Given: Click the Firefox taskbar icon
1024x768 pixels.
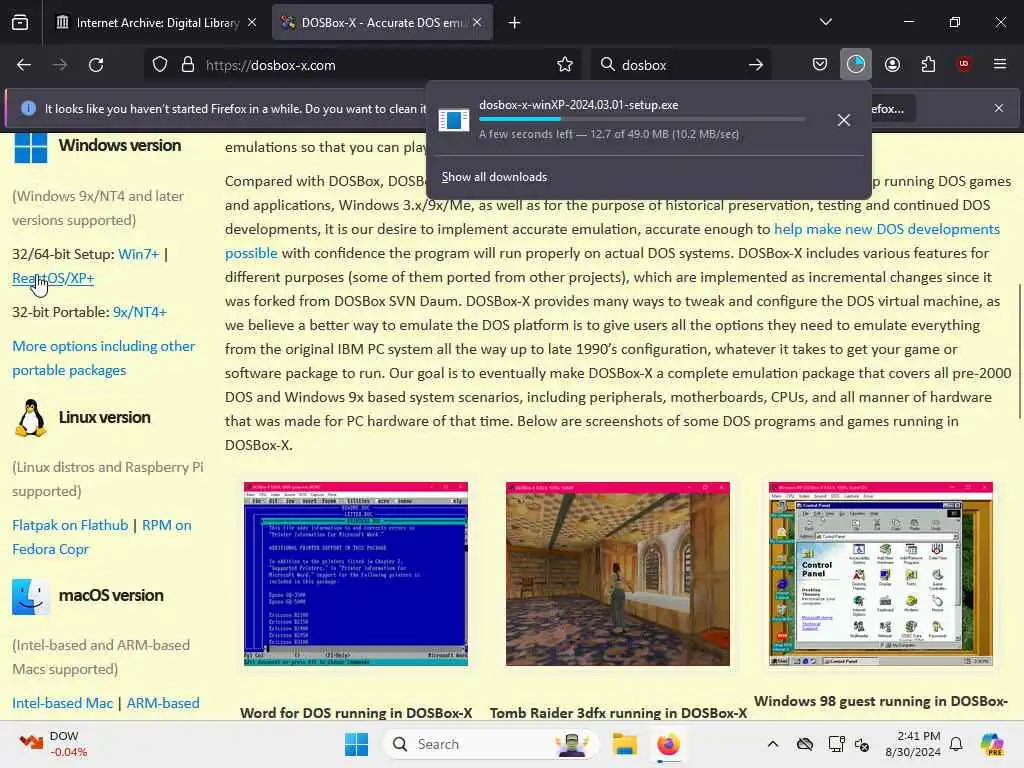Looking at the screenshot, I should pos(668,744).
